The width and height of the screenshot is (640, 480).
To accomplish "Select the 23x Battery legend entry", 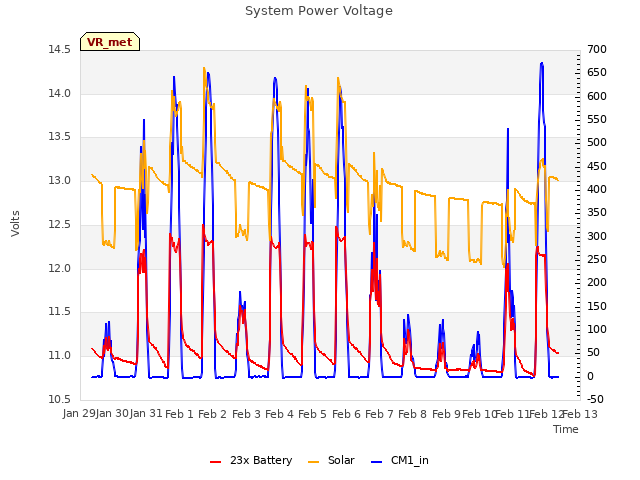I will (x=251, y=460).
